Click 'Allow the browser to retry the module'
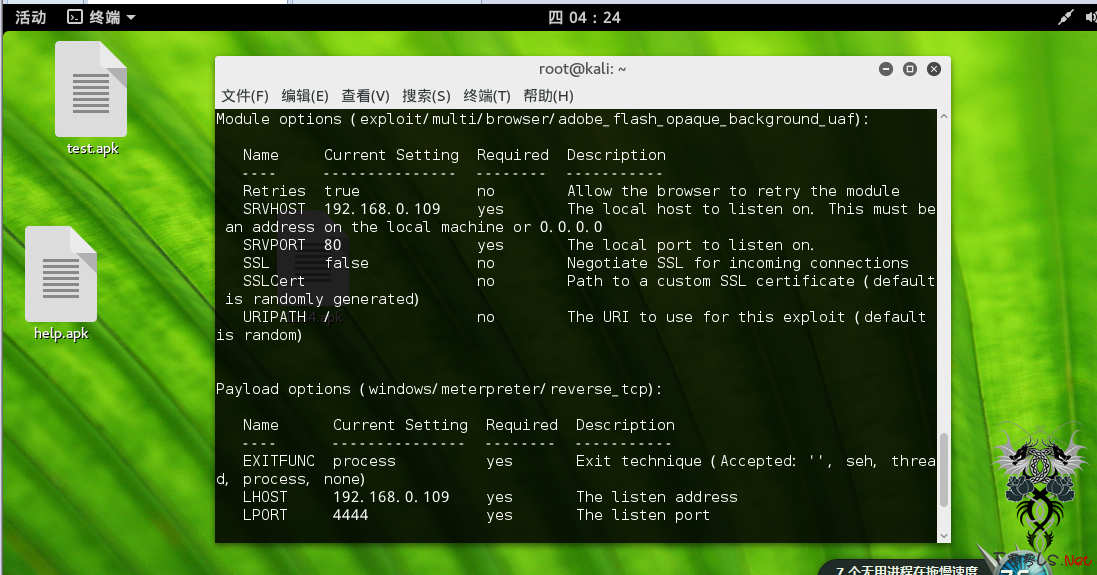The image size is (1097, 575). (x=733, y=191)
